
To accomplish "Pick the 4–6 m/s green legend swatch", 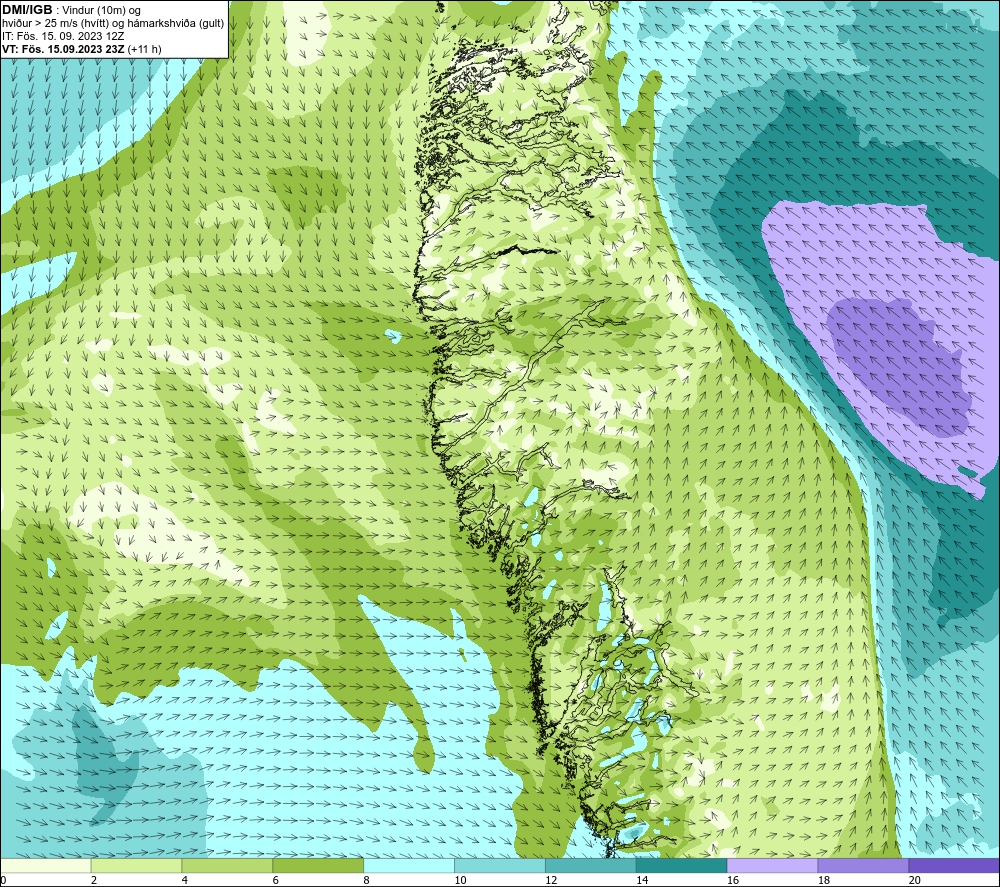I will (227, 865).
